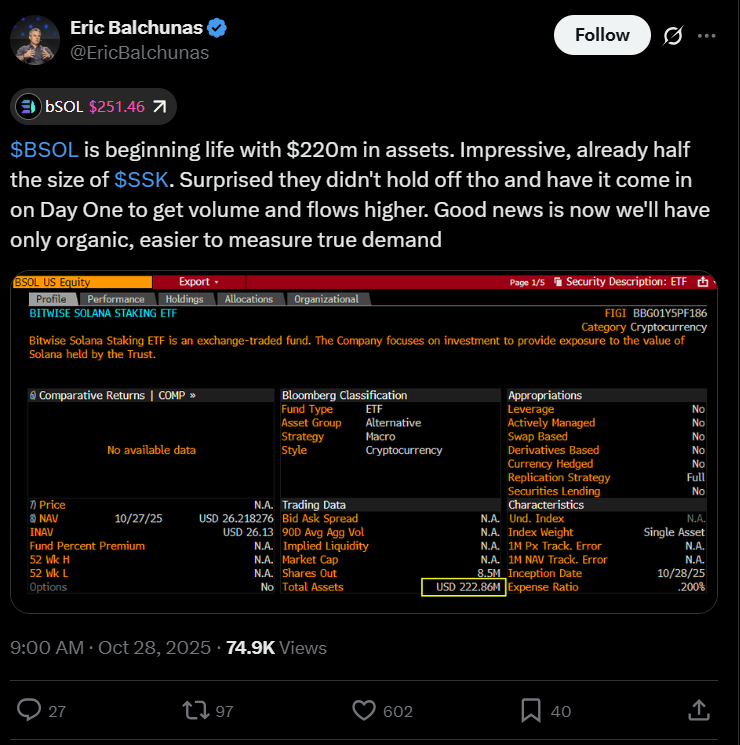Open the $BSOL cashtag link
The height and width of the screenshot is (745, 740).
[44, 150]
